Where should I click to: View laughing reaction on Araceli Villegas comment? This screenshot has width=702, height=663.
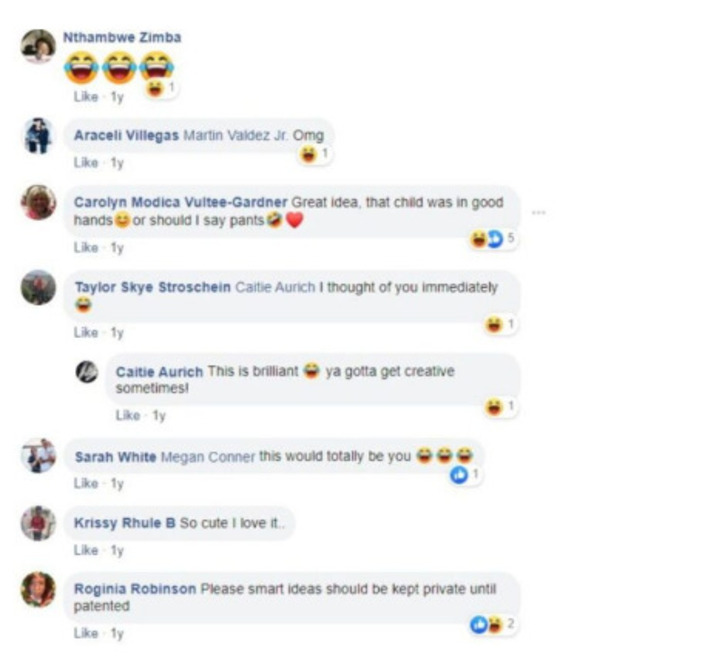click(x=315, y=154)
